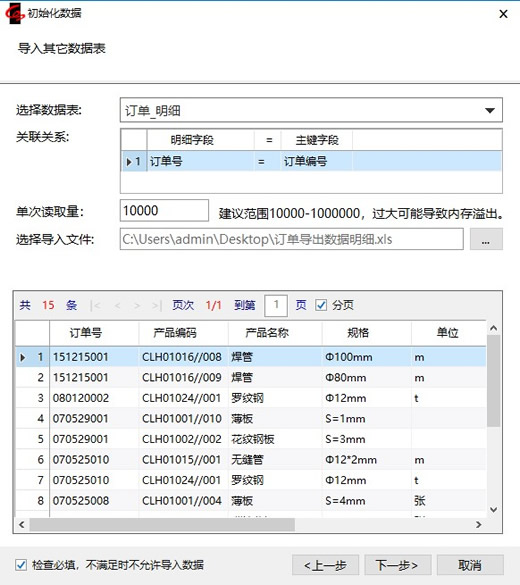Image resolution: width=520 pixels, height=585 pixels.
Task: Go to next page arrow
Action: click(x=137, y=306)
